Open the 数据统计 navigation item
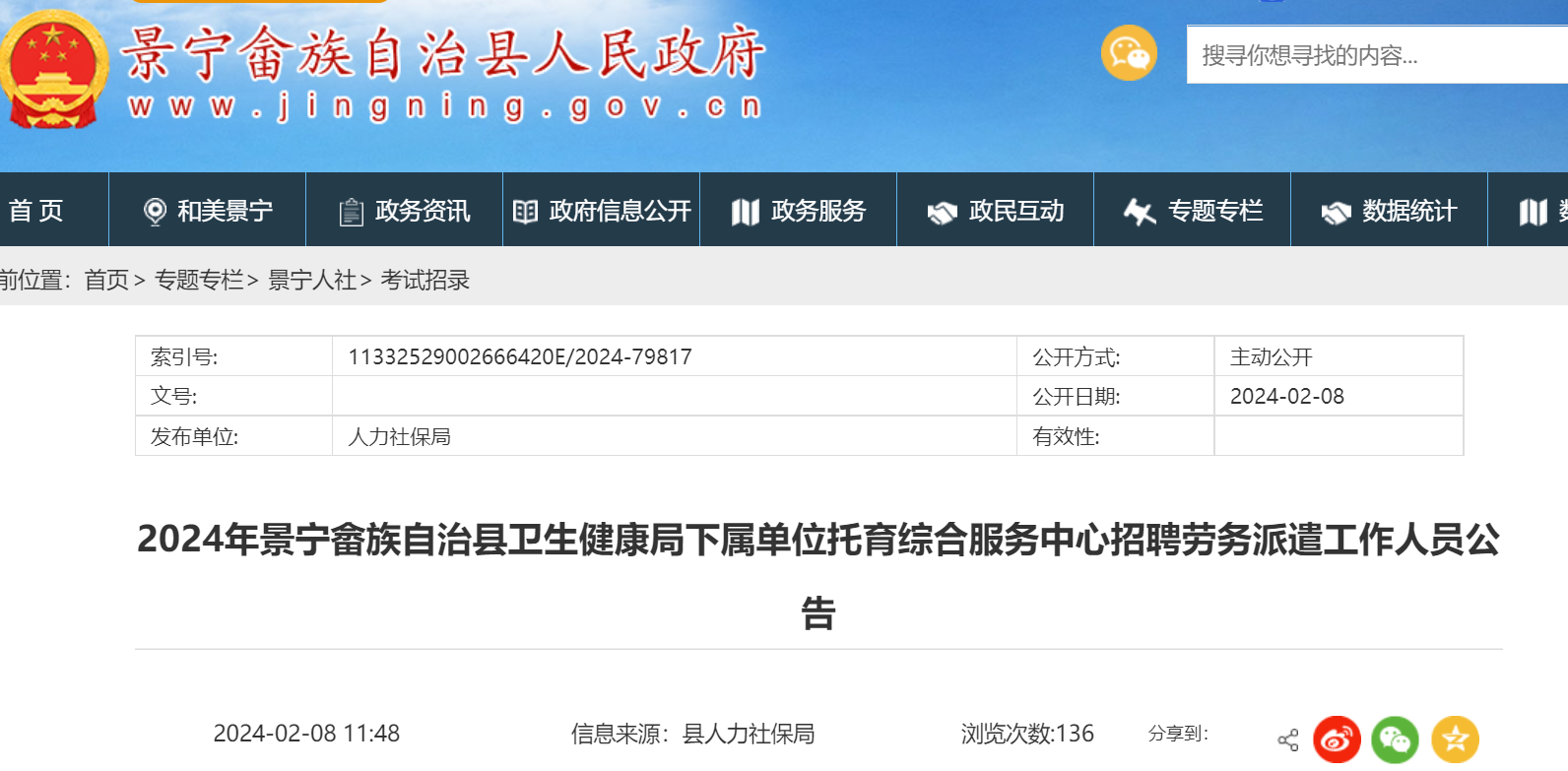Image resolution: width=1568 pixels, height=771 pixels. click(x=1408, y=211)
